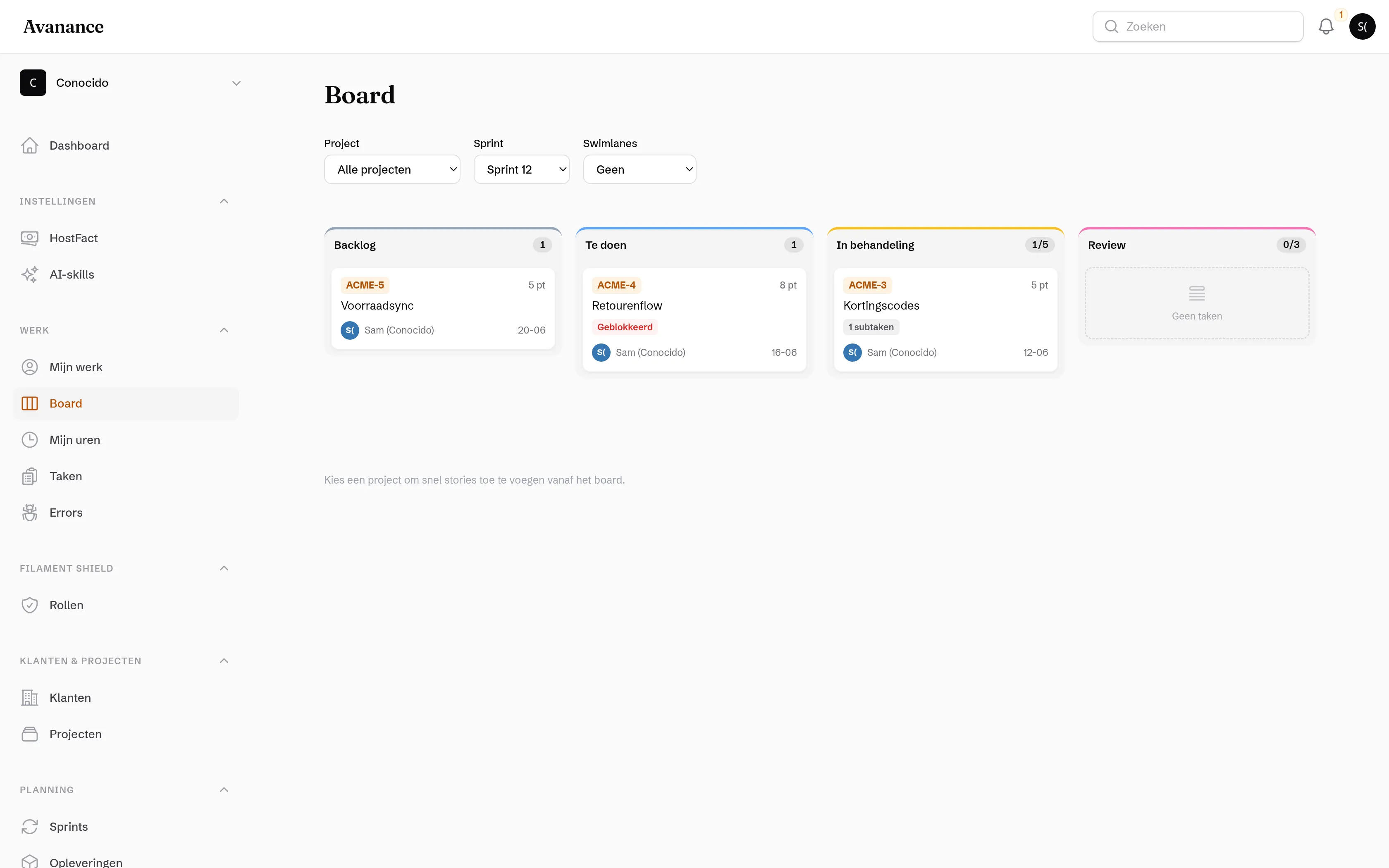Collapse the Instellingen sidebar section
1389x868 pixels.
(224, 202)
